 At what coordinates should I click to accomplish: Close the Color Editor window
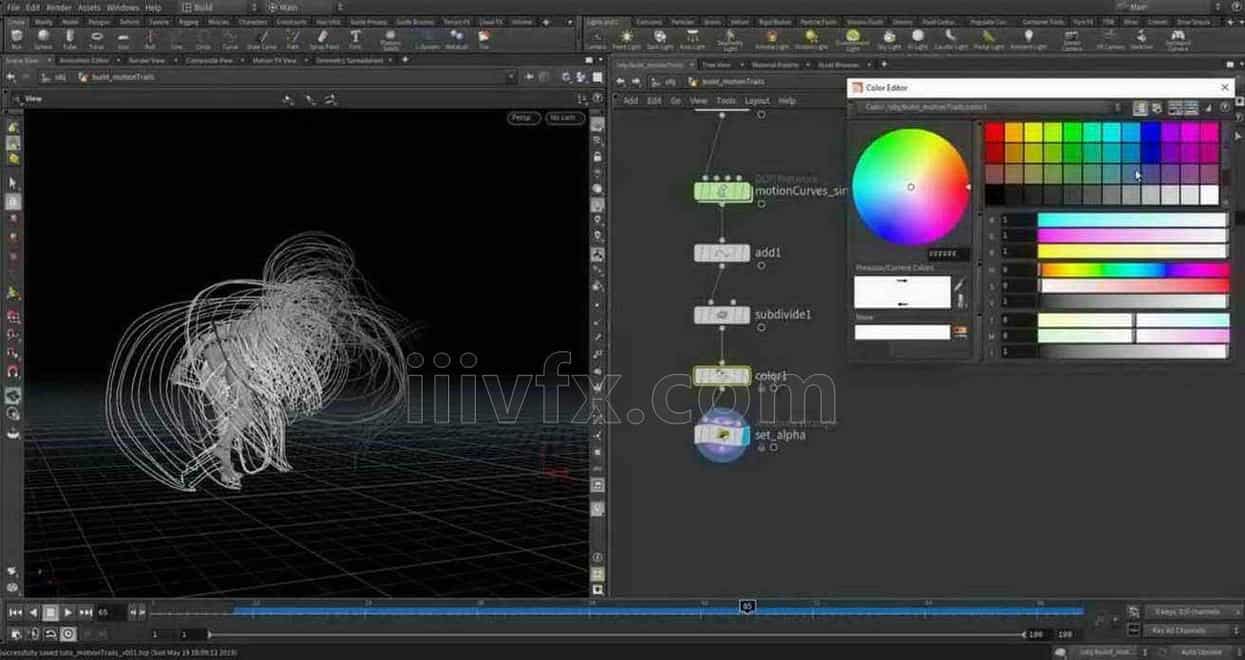[1225, 87]
